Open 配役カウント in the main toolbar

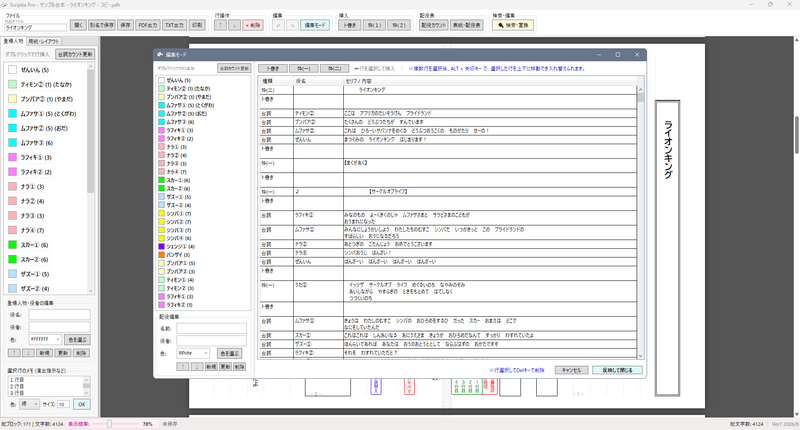click(434, 25)
